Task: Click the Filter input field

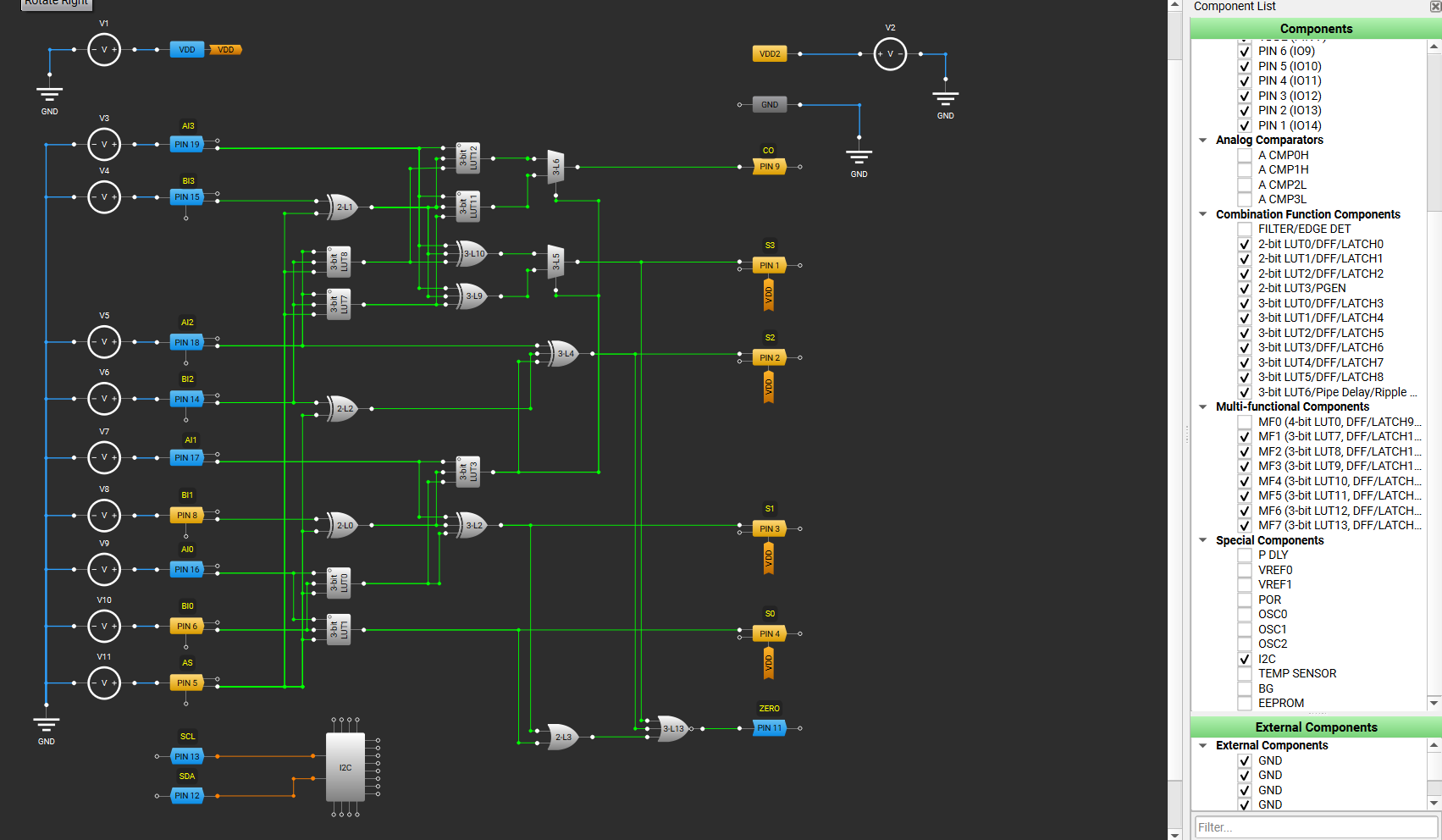Action: (1315, 827)
